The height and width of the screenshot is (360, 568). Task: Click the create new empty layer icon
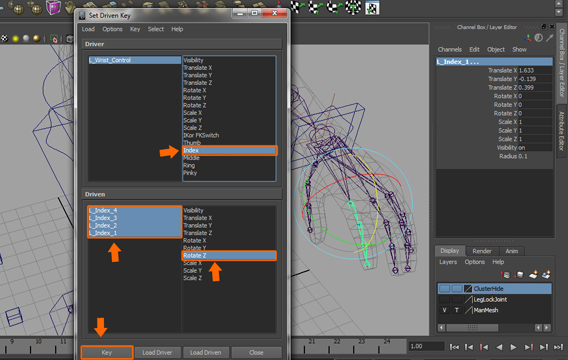pyautogui.click(x=533, y=275)
